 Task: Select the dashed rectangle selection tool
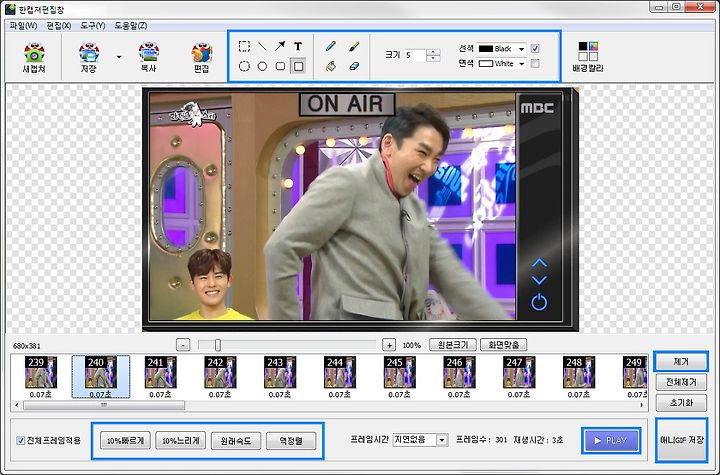tap(244, 46)
